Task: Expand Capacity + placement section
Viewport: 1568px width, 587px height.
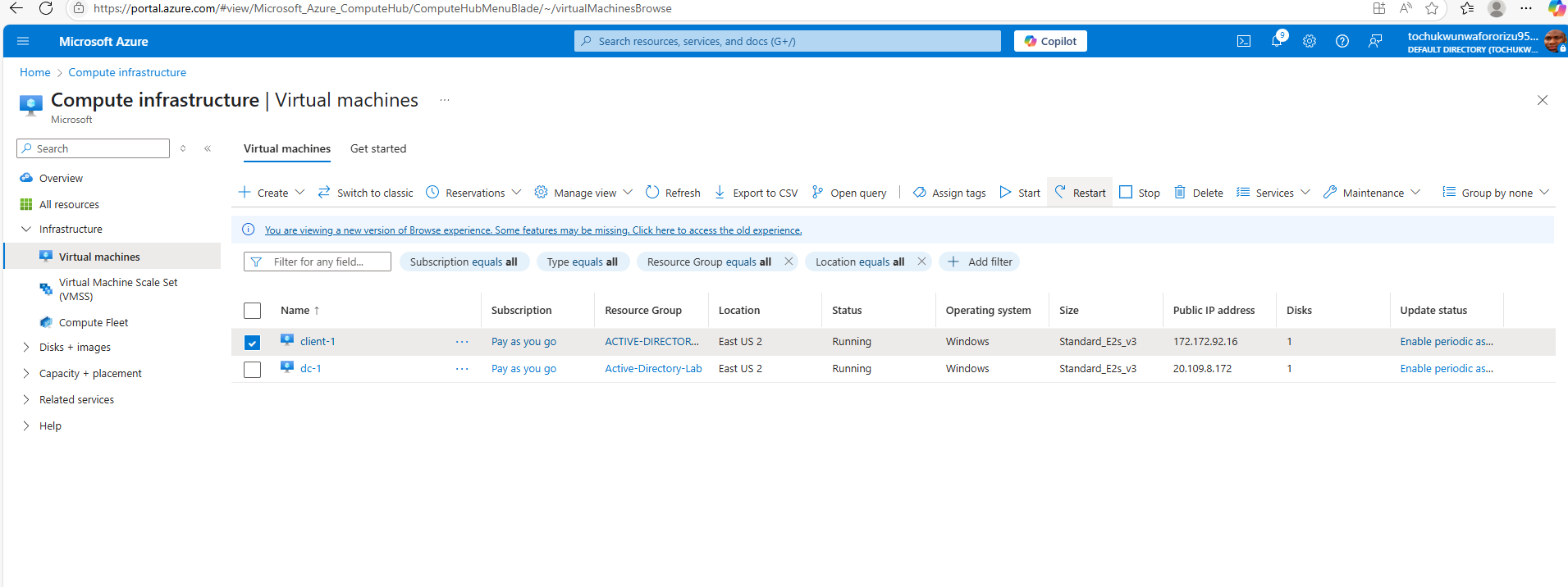Action: coord(26,374)
